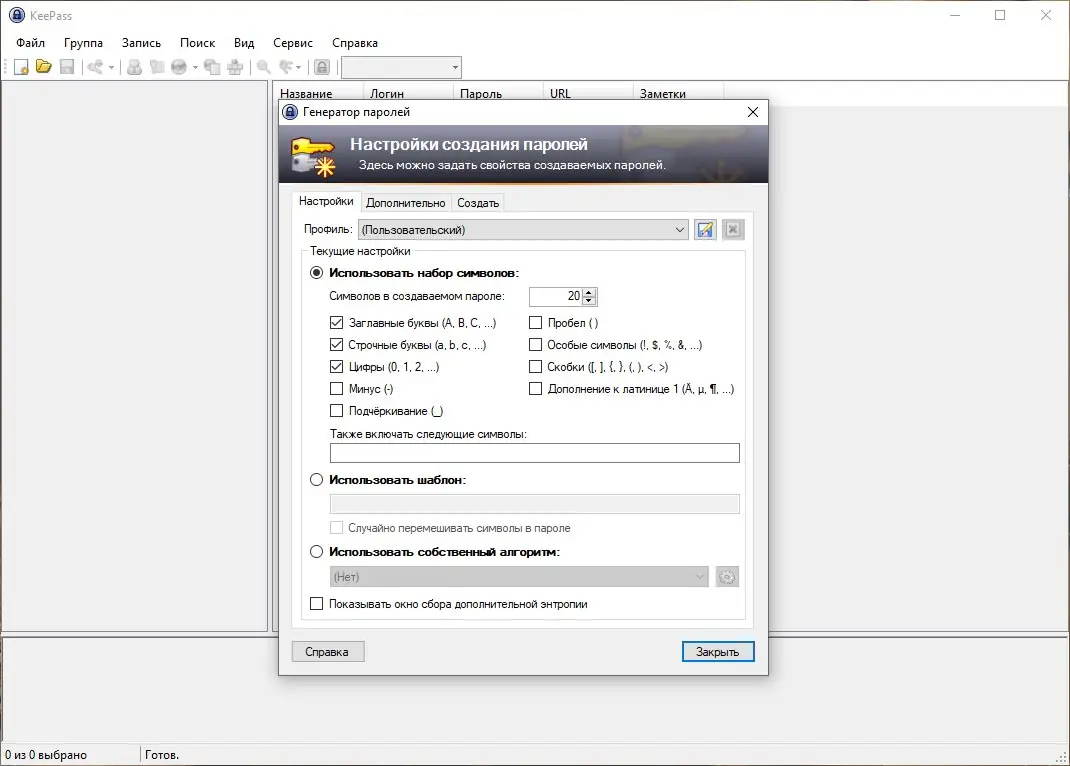Click the Логин column header
The height and width of the screenshot is (766, 1070).
[408, 93]
